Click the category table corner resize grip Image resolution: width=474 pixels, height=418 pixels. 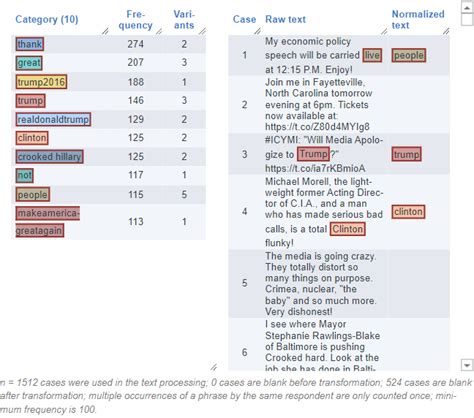[214, 367]
